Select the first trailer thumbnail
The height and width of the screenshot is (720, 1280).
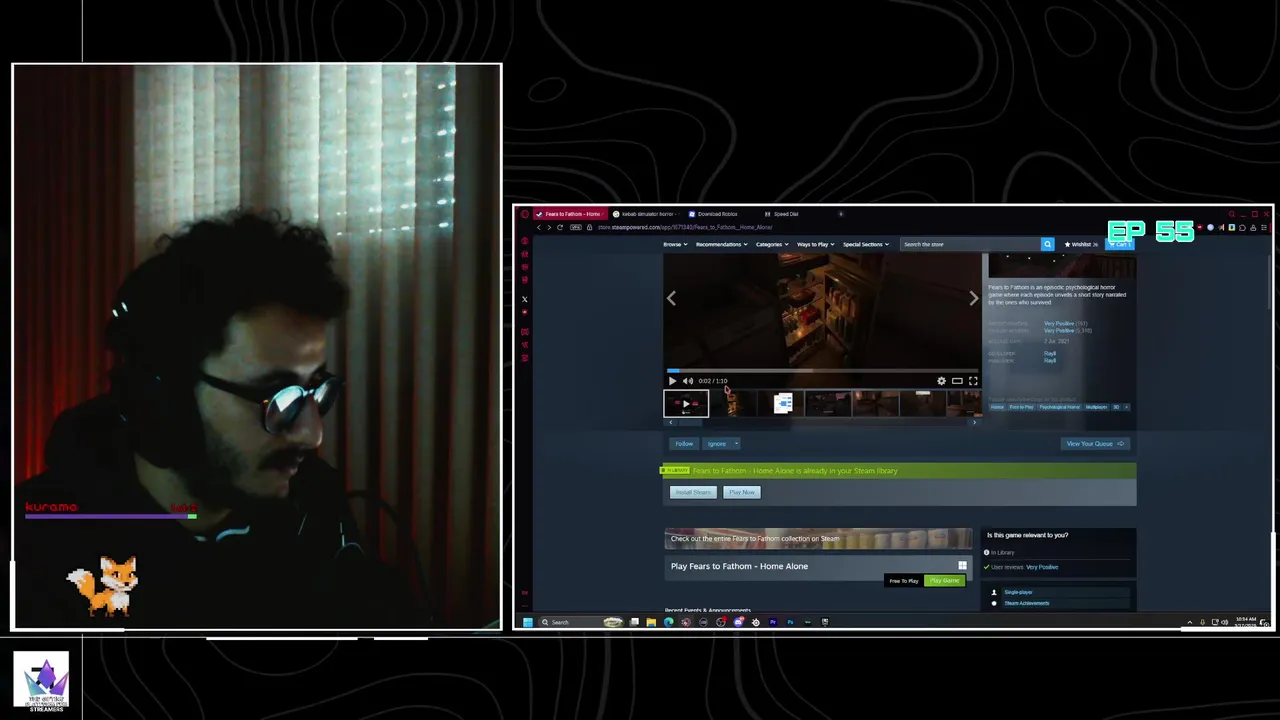tap(686, 403)
